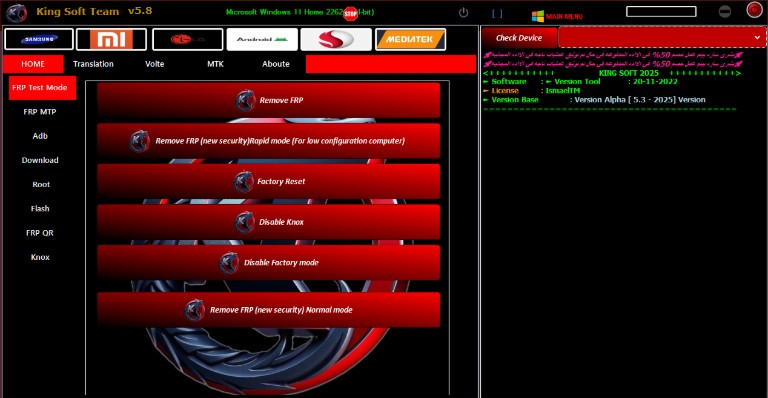The width and height of the screenshot is (768, 398).
Task: Switch to the Translation tab
Action: pos(93,64)
